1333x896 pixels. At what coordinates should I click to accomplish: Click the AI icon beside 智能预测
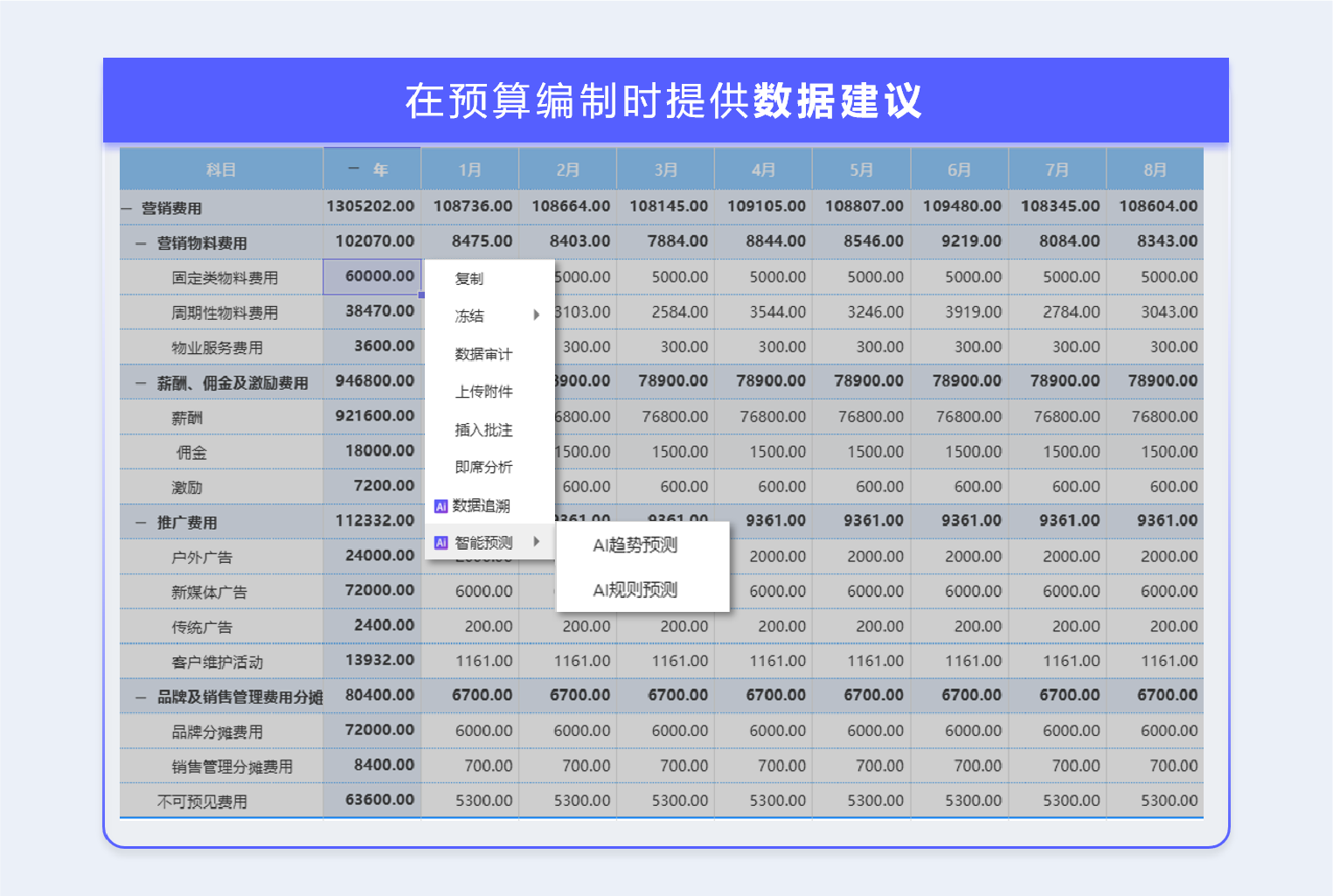pyautogui.click(x=441, y=543)
